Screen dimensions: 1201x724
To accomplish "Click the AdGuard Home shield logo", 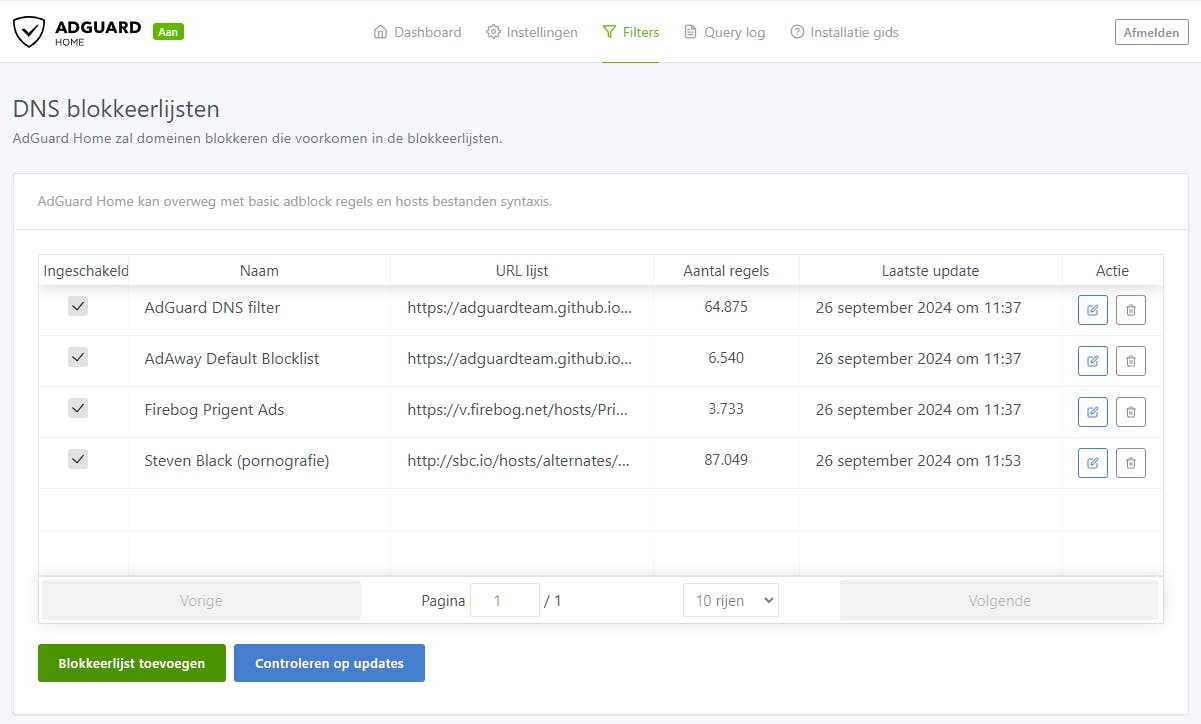I will click(x=29, y=31).
